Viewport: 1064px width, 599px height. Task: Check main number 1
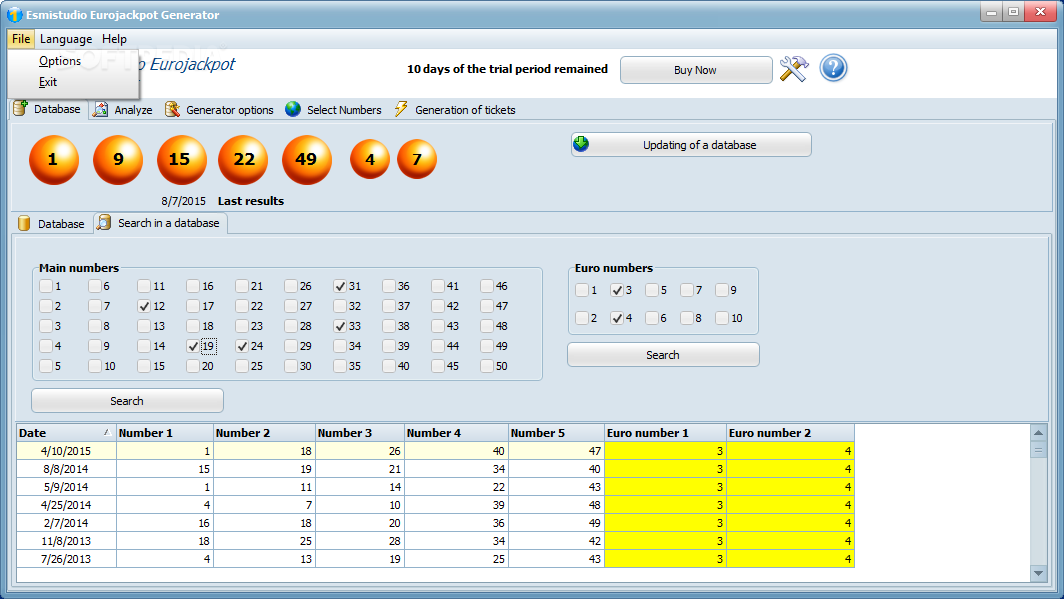coord(45,286)
